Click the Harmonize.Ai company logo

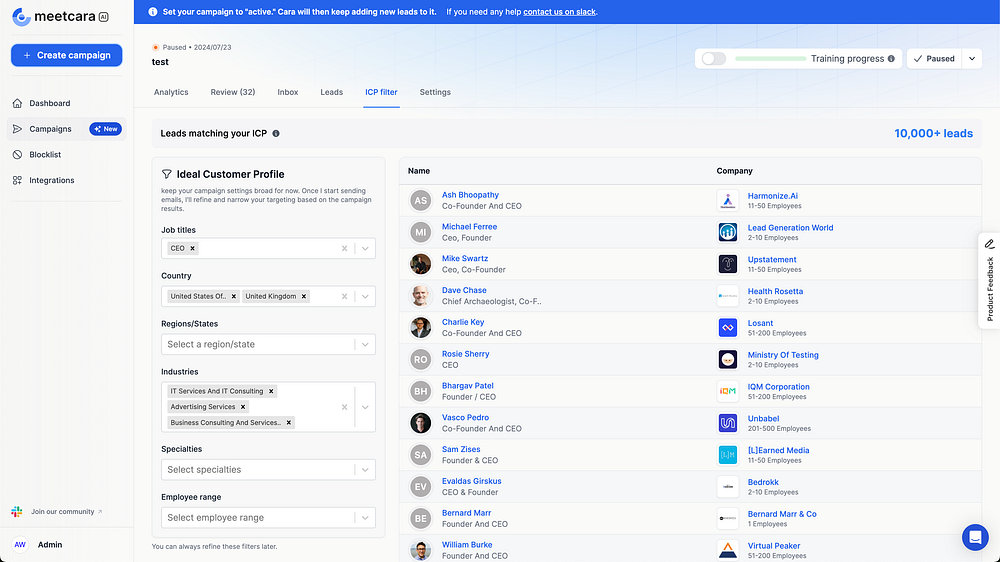[x=728, y=200]
